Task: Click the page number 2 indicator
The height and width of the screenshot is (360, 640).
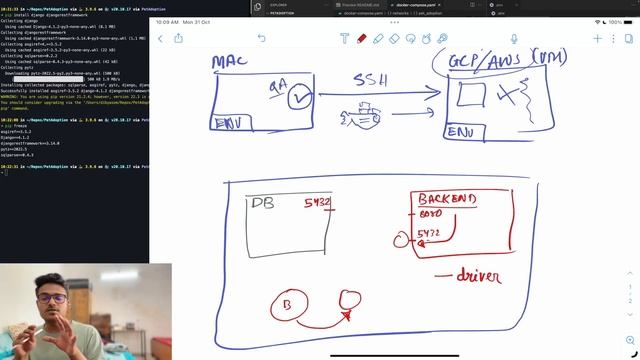Action: point(630,301)
